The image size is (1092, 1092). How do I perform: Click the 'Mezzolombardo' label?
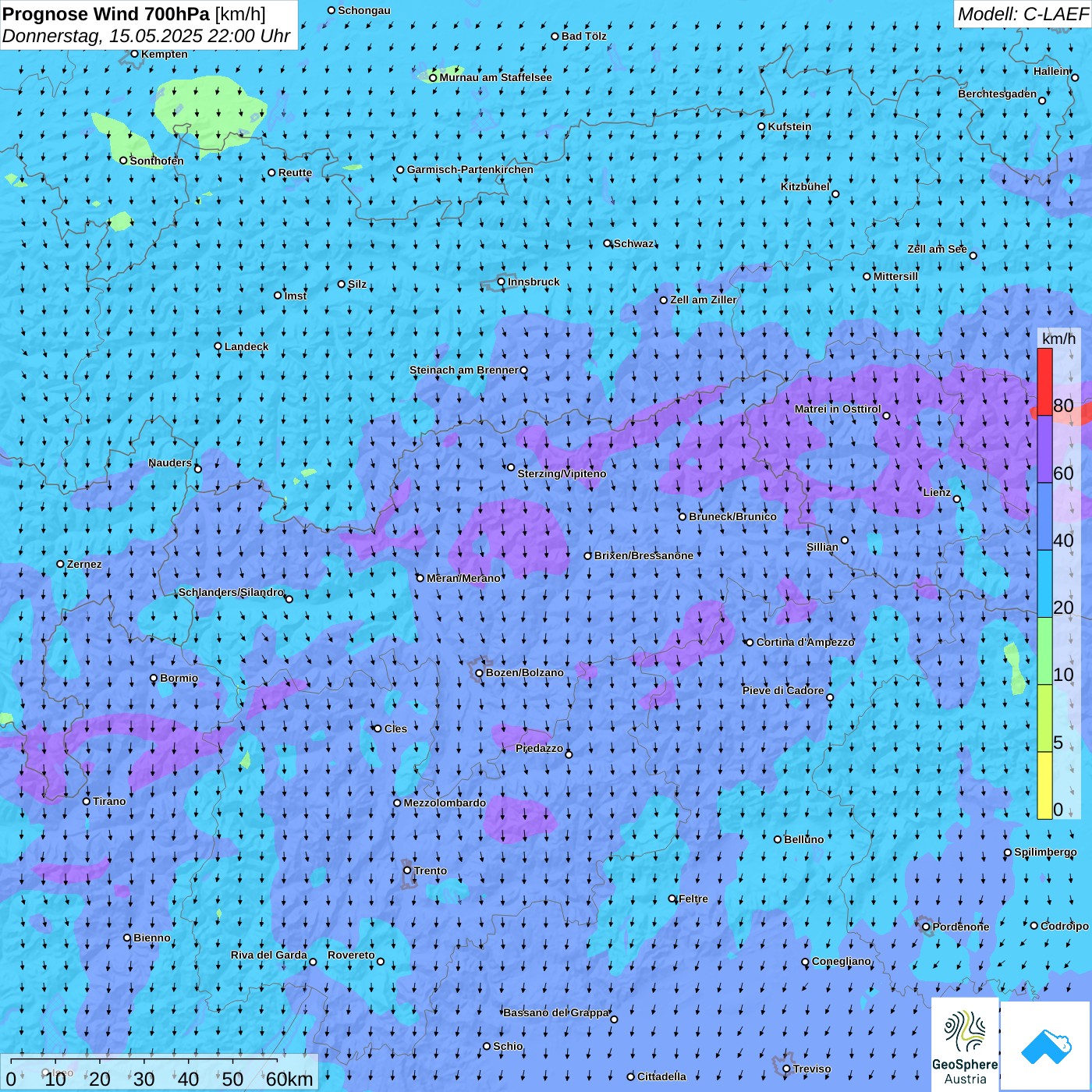pos(445,803)
